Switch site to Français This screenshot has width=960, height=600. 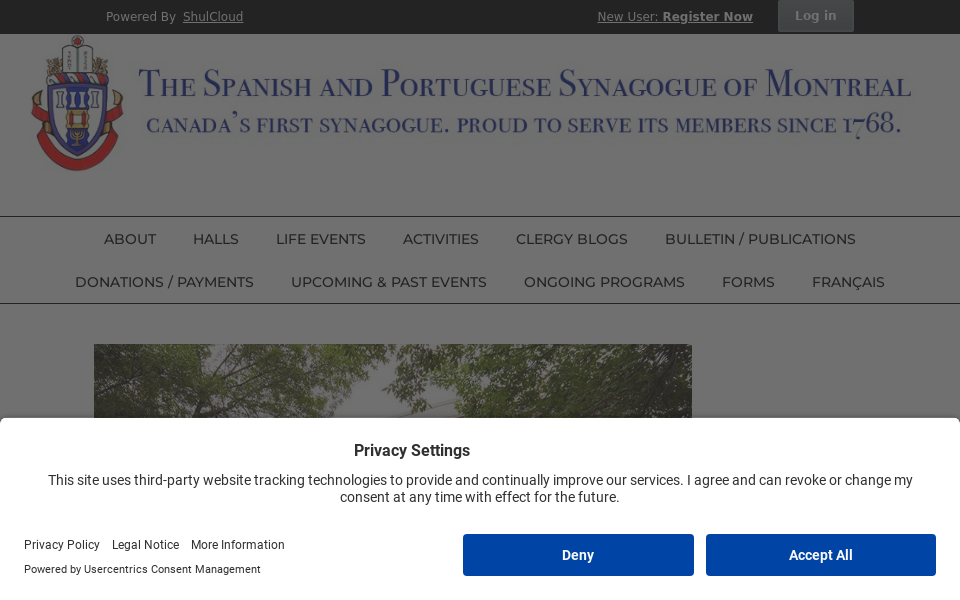[x=848, y=282]
